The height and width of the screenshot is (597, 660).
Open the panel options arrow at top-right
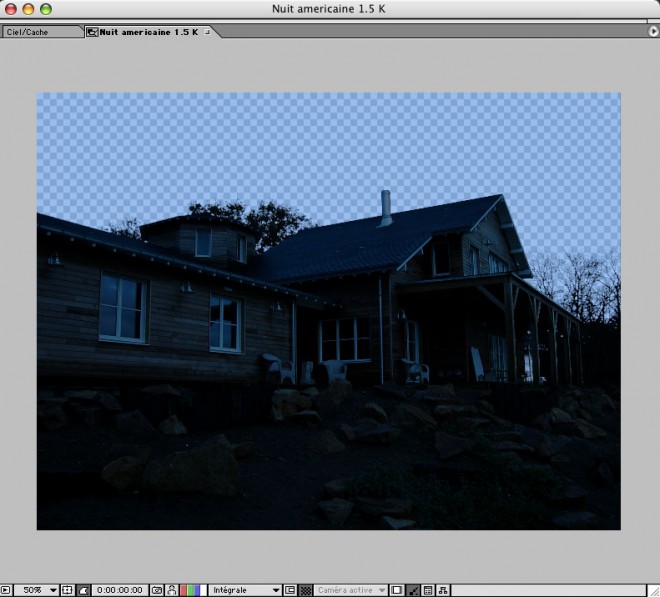(653, 32)
